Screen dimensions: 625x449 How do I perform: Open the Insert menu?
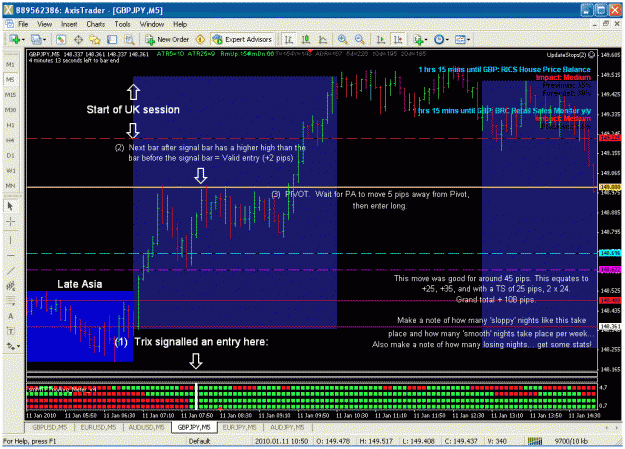(x=69, y=24)
